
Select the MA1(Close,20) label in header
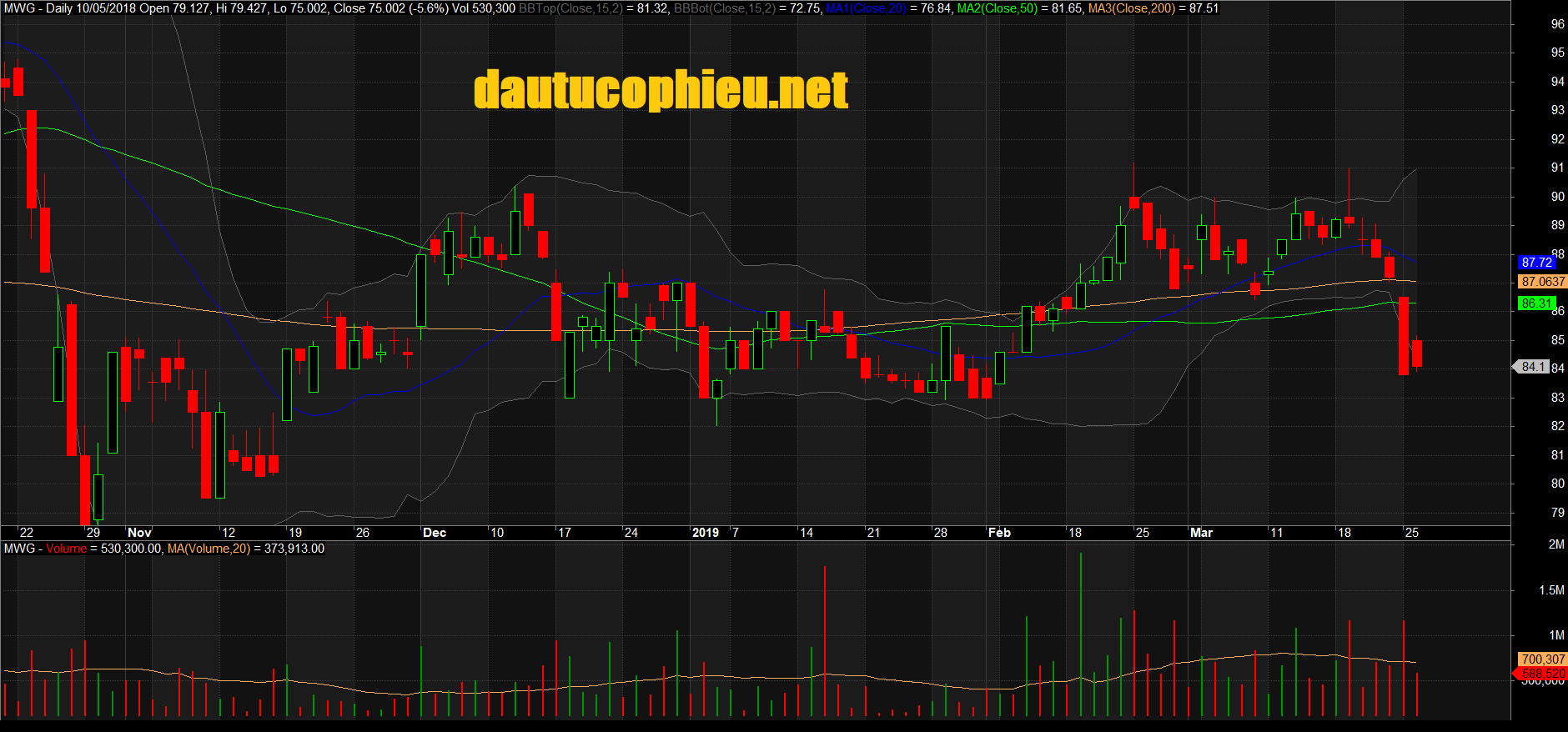tap(866, 8)
